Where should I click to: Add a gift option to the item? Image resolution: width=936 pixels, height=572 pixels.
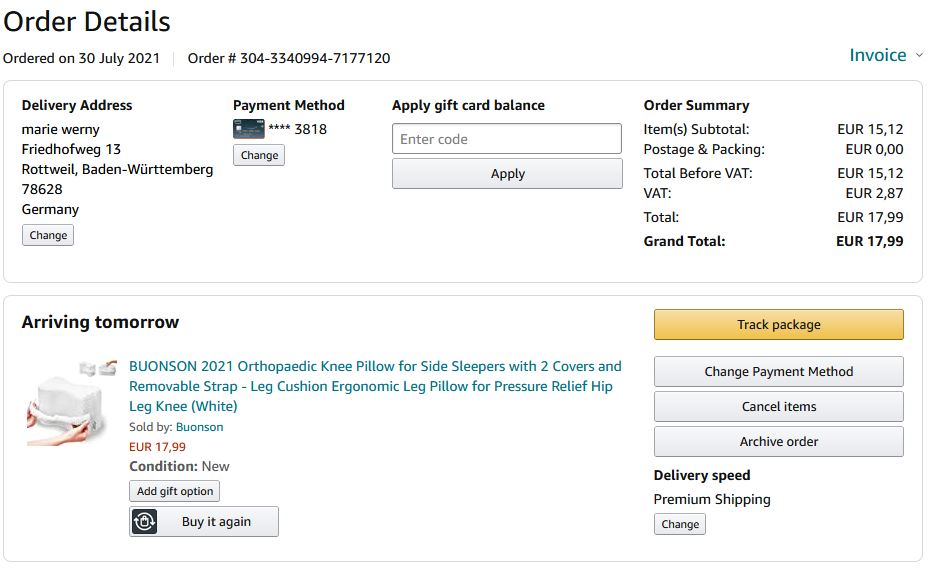175,491
